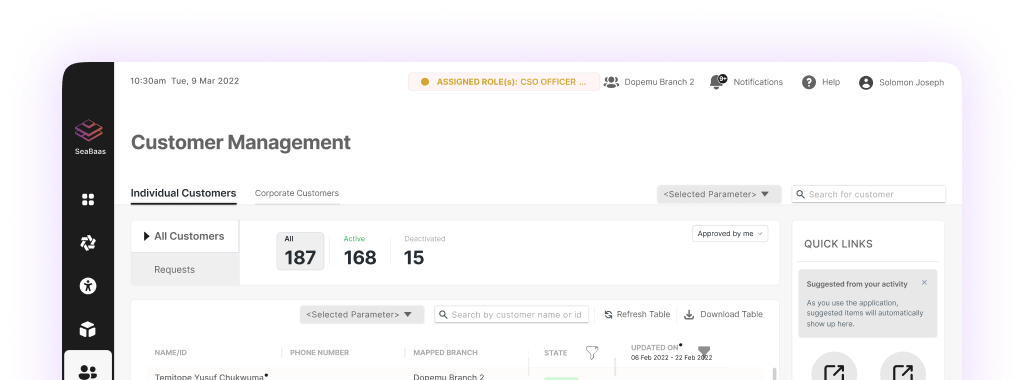Click the branch people icon in header
The image size is (1024, 380).
point(611,82)
